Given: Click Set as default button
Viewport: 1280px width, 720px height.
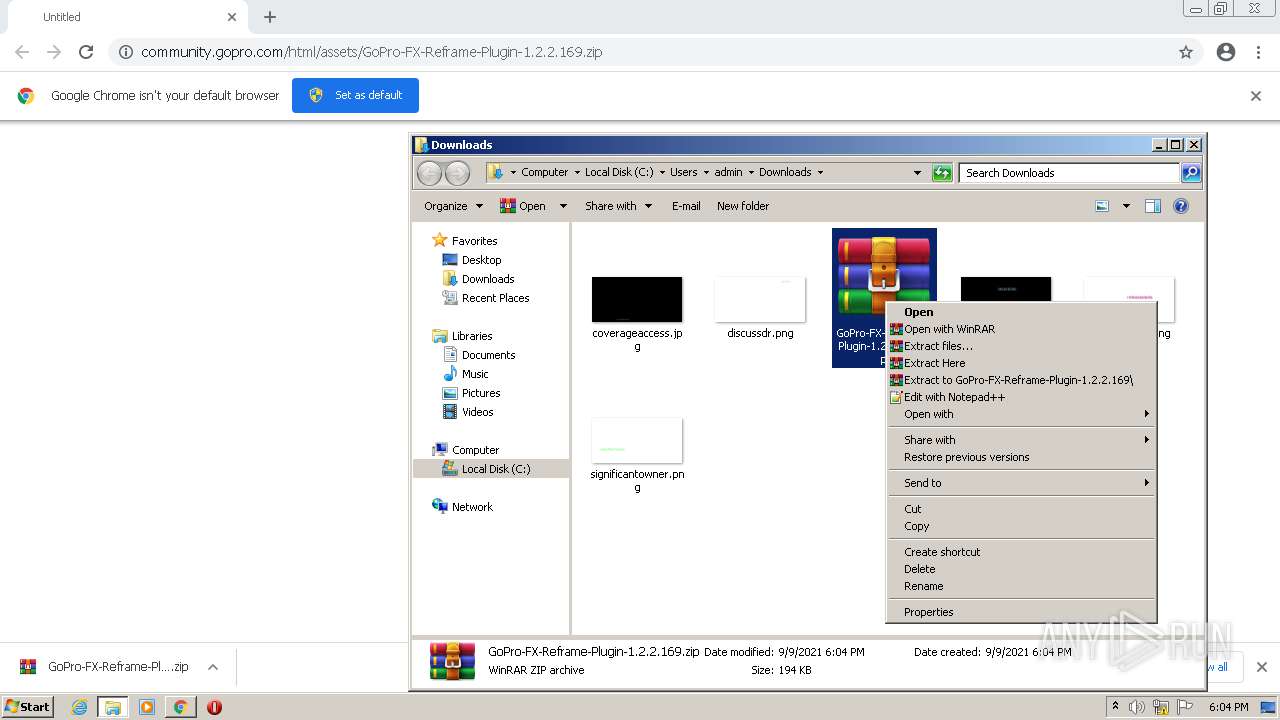Looking at the screenshot, I should (x=355, y=95).
